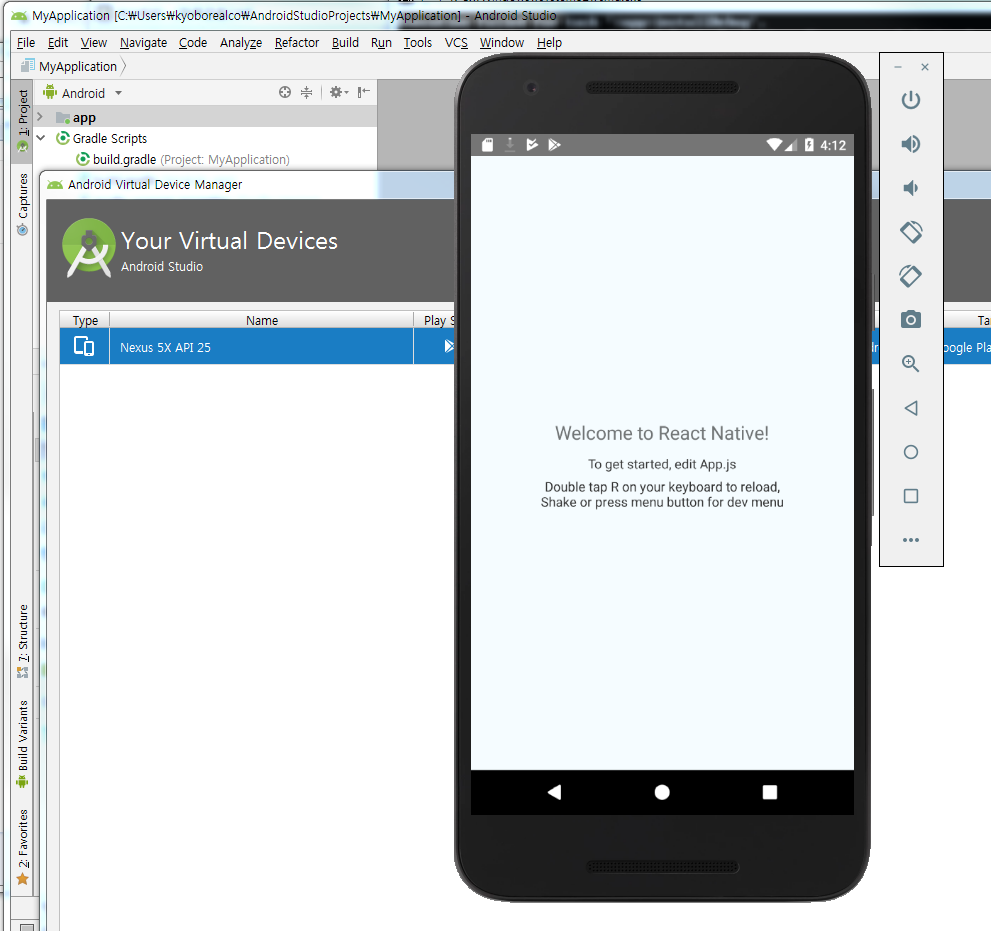Tap the phone's on-screen Home button
Viewport: 991px width, 931px height.
[662, 792]
